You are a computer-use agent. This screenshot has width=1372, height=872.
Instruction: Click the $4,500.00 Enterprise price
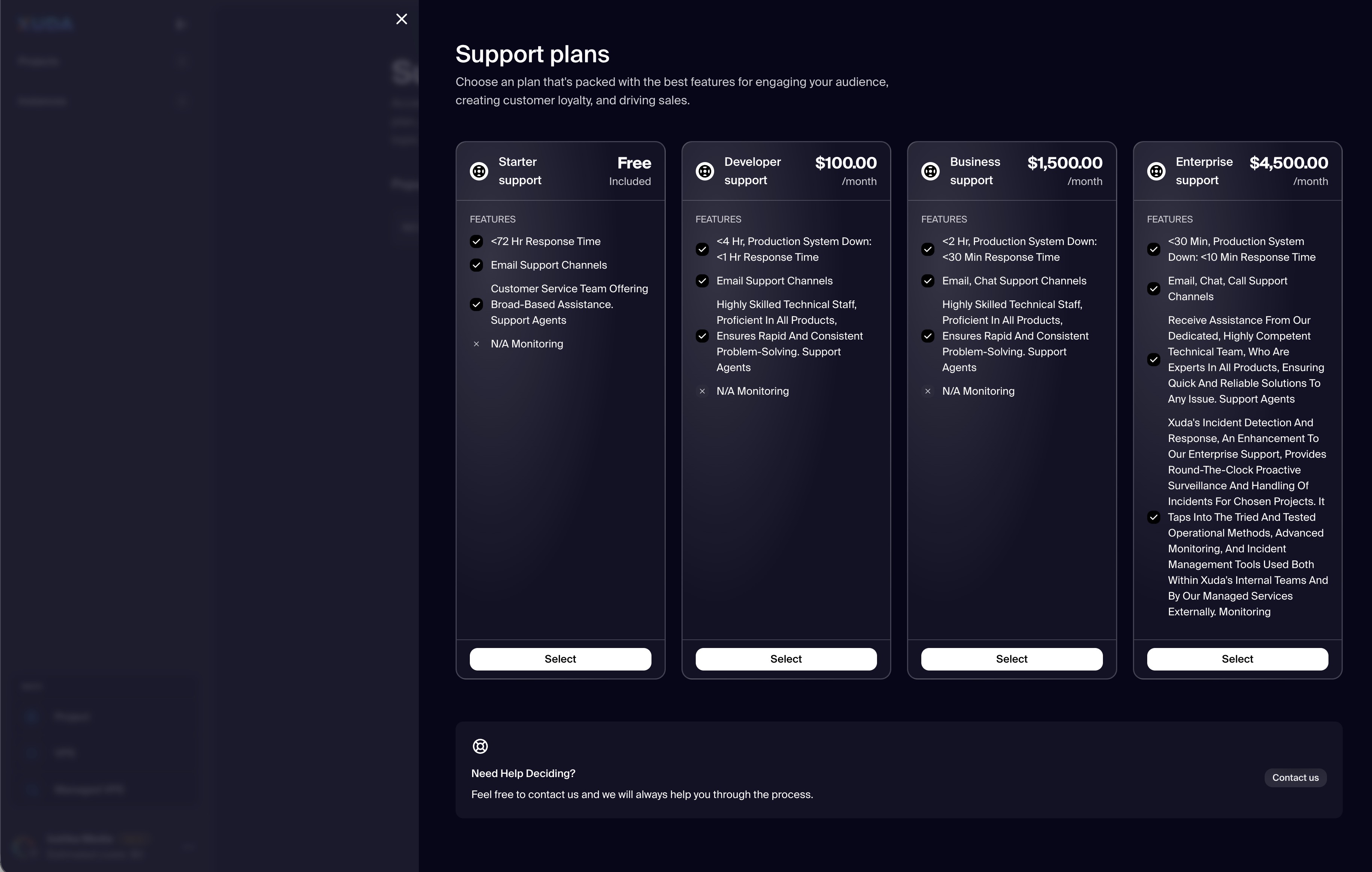click(1288, 163)
